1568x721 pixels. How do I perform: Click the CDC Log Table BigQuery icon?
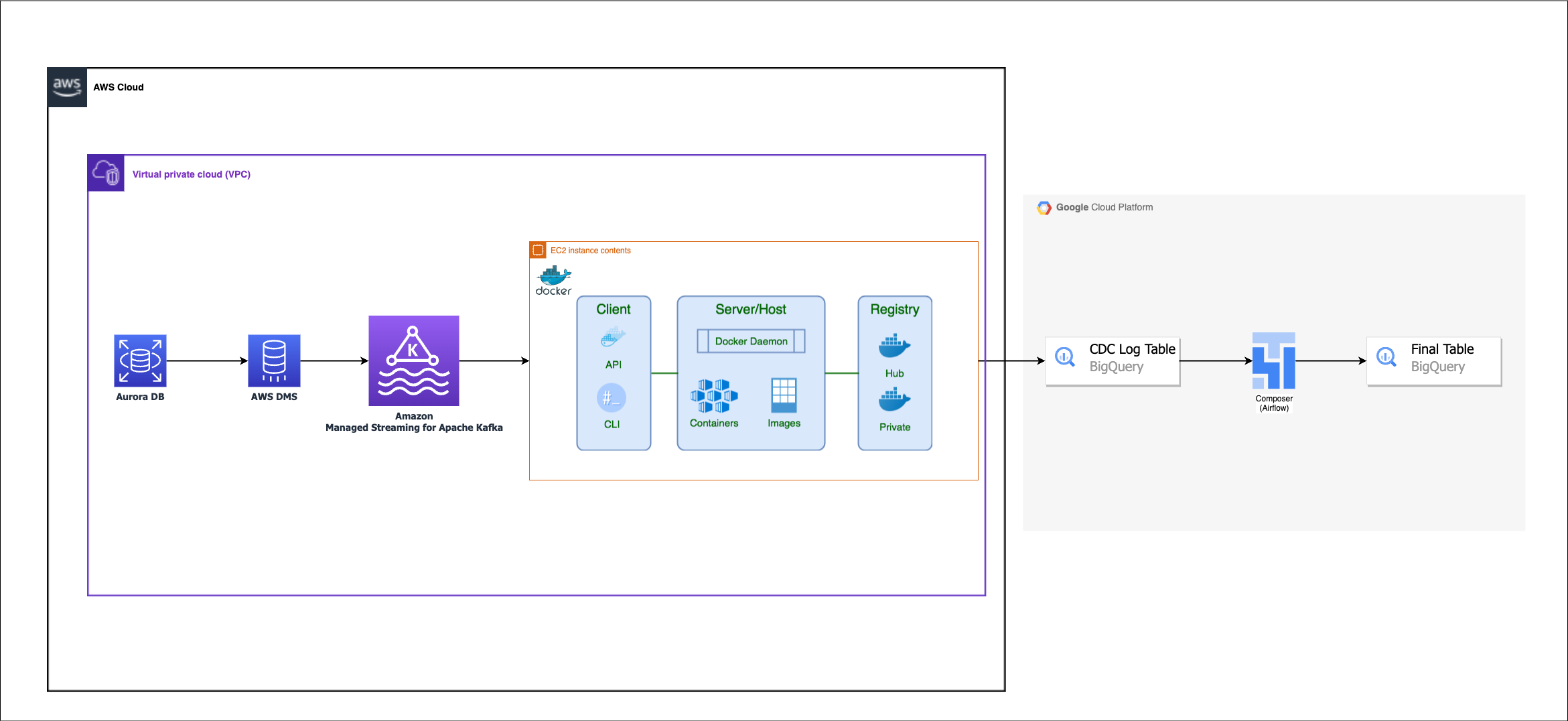click(x=1065, y=357)
